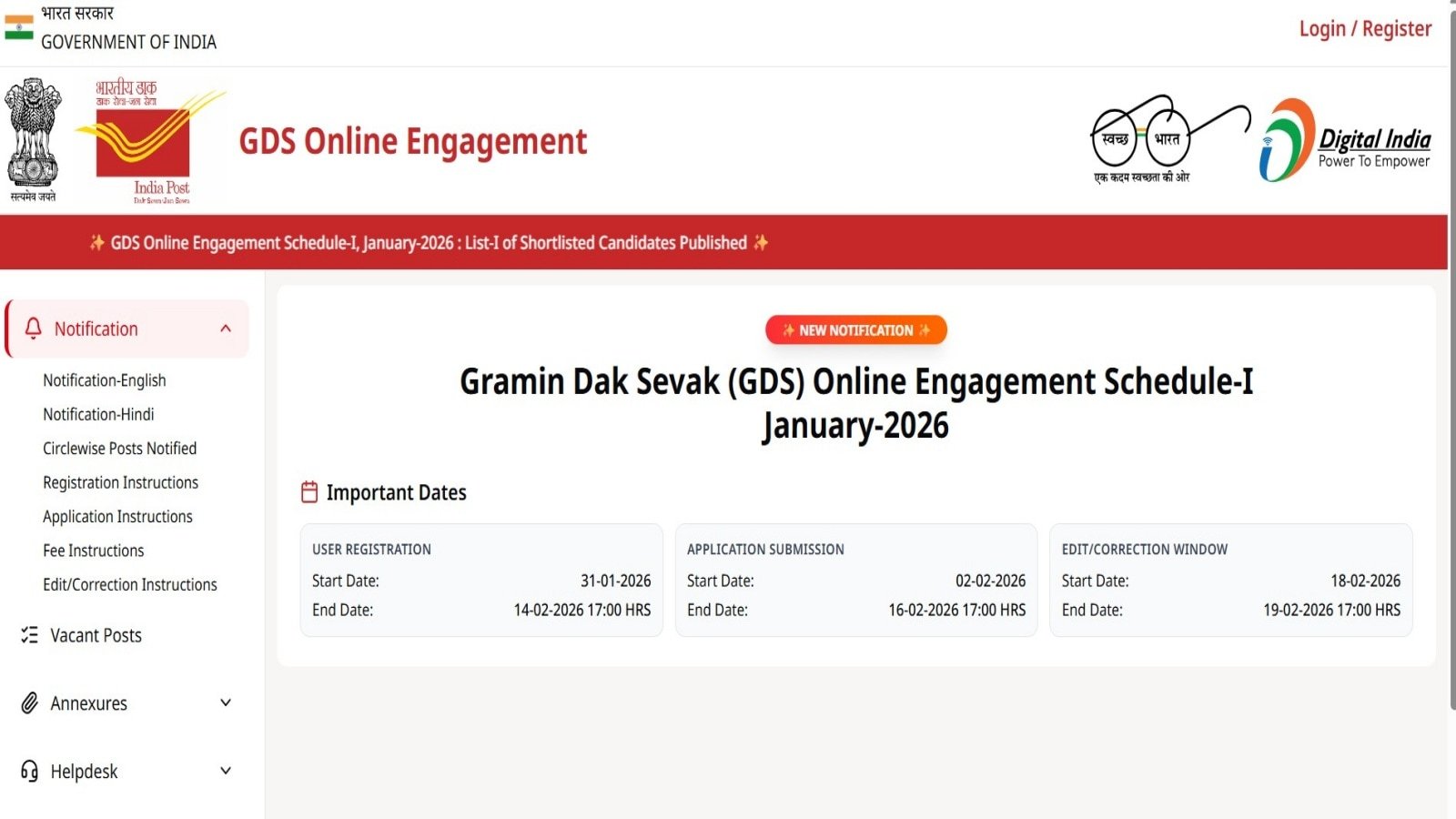The image size is (1456, 819).
Task: Click the Helpdesk headset icon
Action: coord(30,772)
